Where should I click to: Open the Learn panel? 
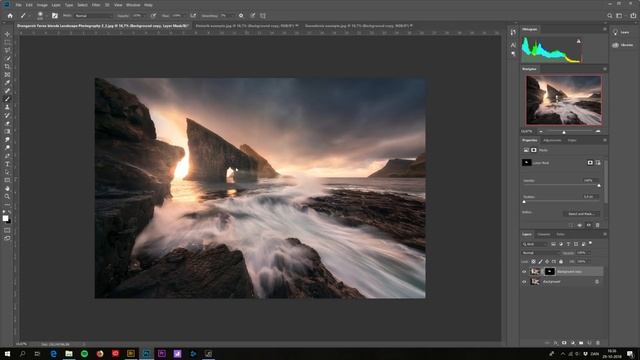point(622,32)
